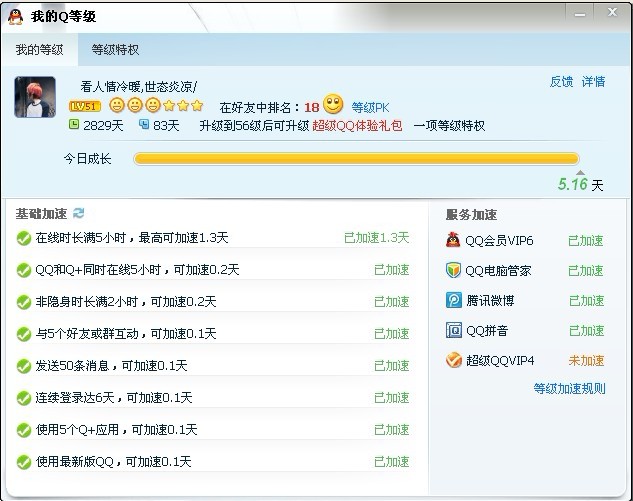Click green check icon for 发送50条消息
The width and height of the screenshot is (633, 501).
(24, 366)
